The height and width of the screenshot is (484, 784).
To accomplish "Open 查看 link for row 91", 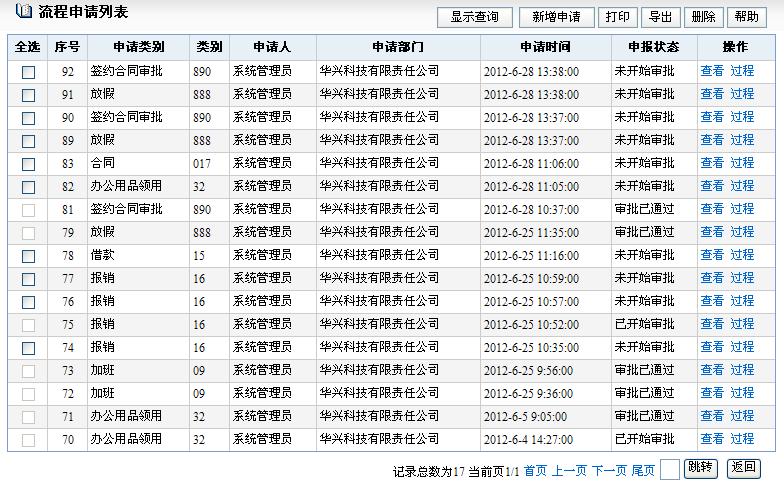I will point(712,94).
